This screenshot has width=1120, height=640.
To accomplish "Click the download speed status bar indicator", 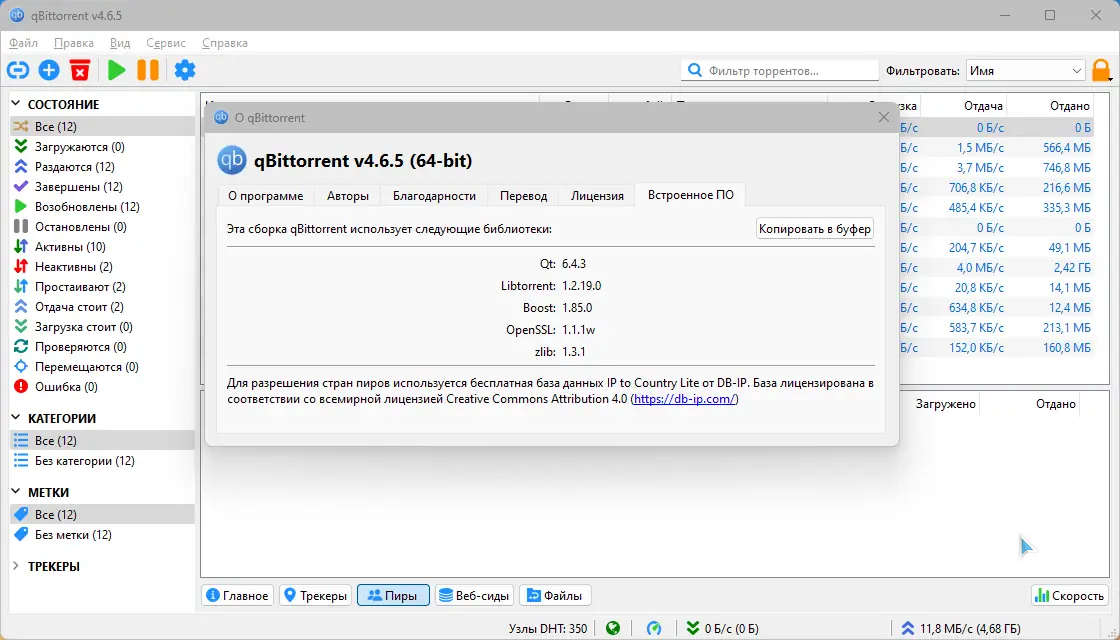I will (x=722, y=629).
